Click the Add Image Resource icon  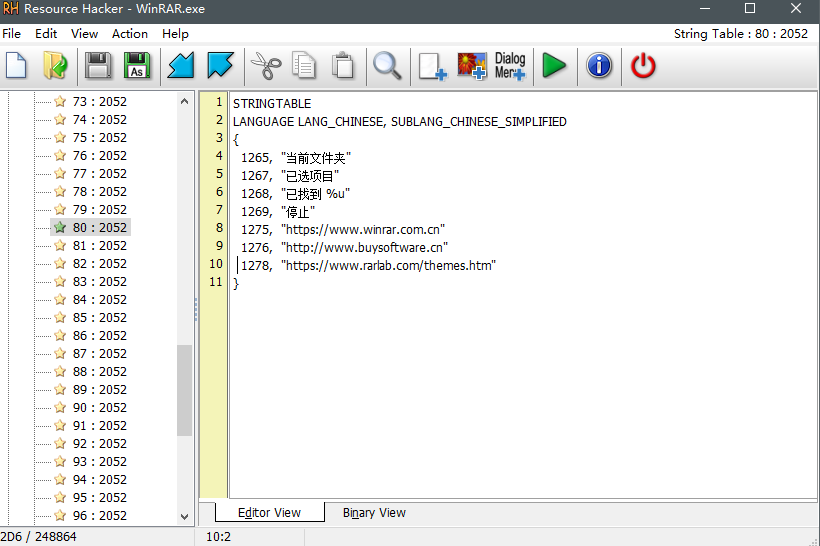pyautogui.click(x=472, y=67)
